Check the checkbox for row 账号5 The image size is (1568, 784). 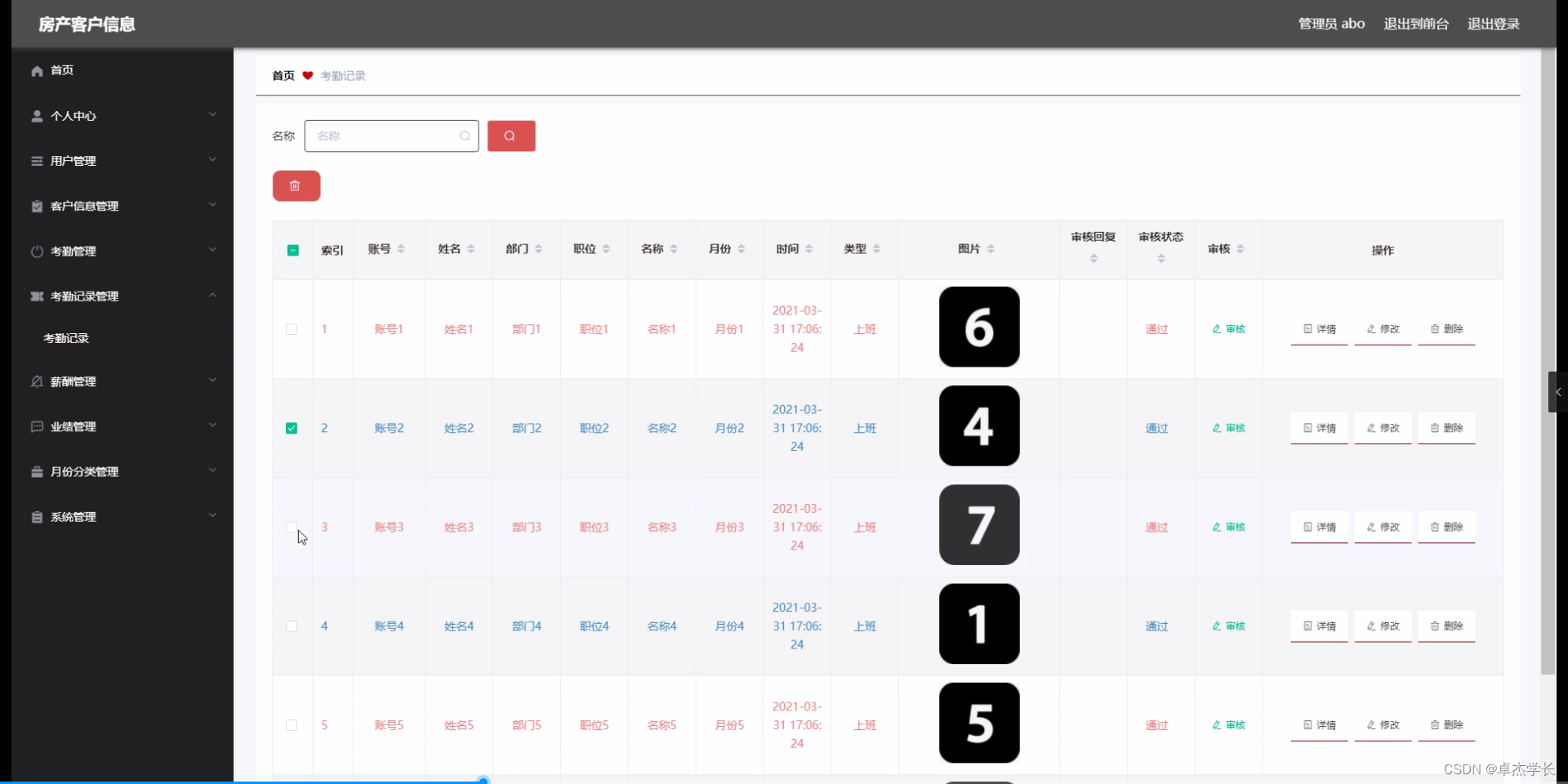pyautogui.click(x=292, y=725)
